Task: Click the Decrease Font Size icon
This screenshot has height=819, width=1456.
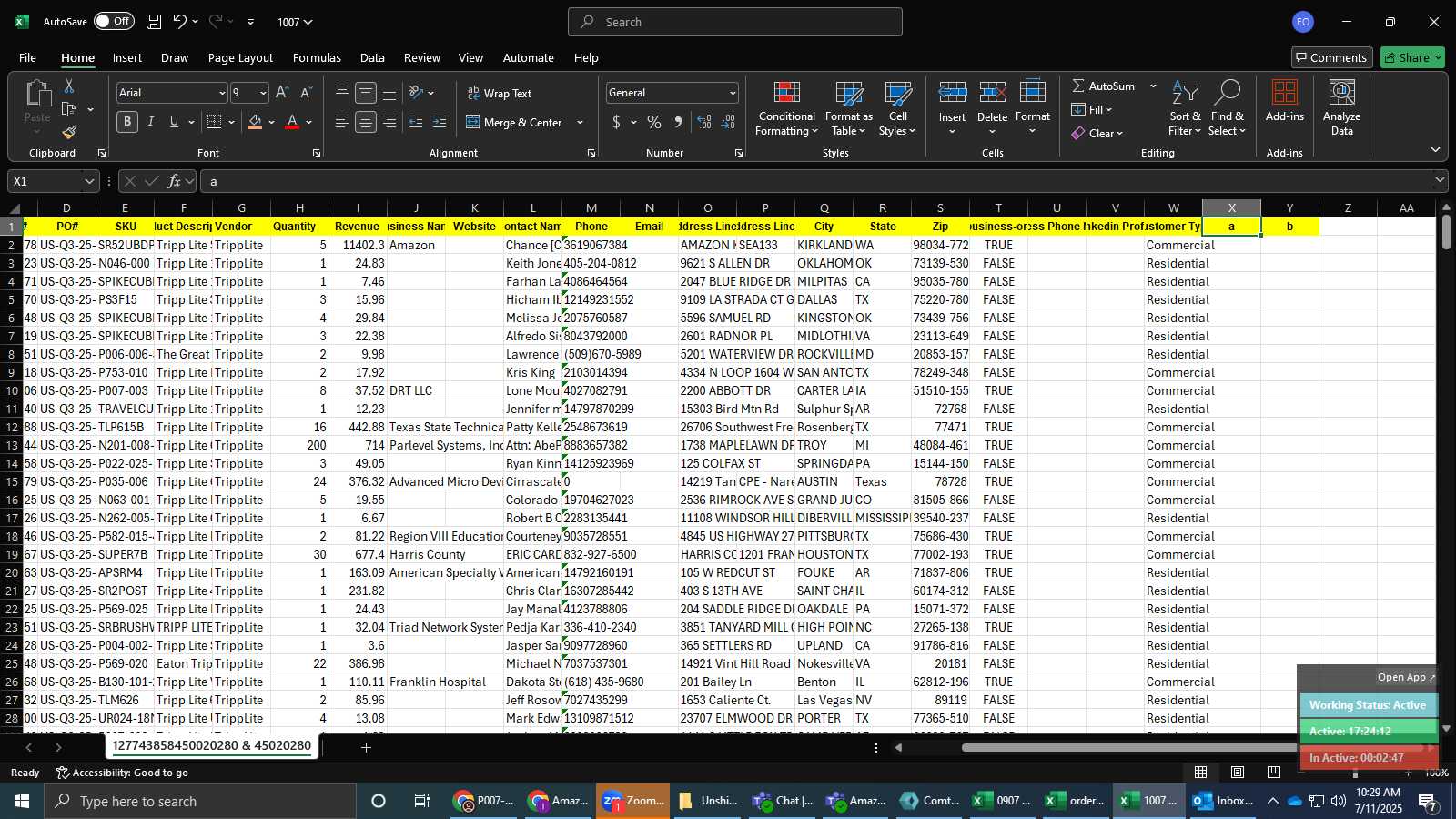Action: click(x=306, y=93)
